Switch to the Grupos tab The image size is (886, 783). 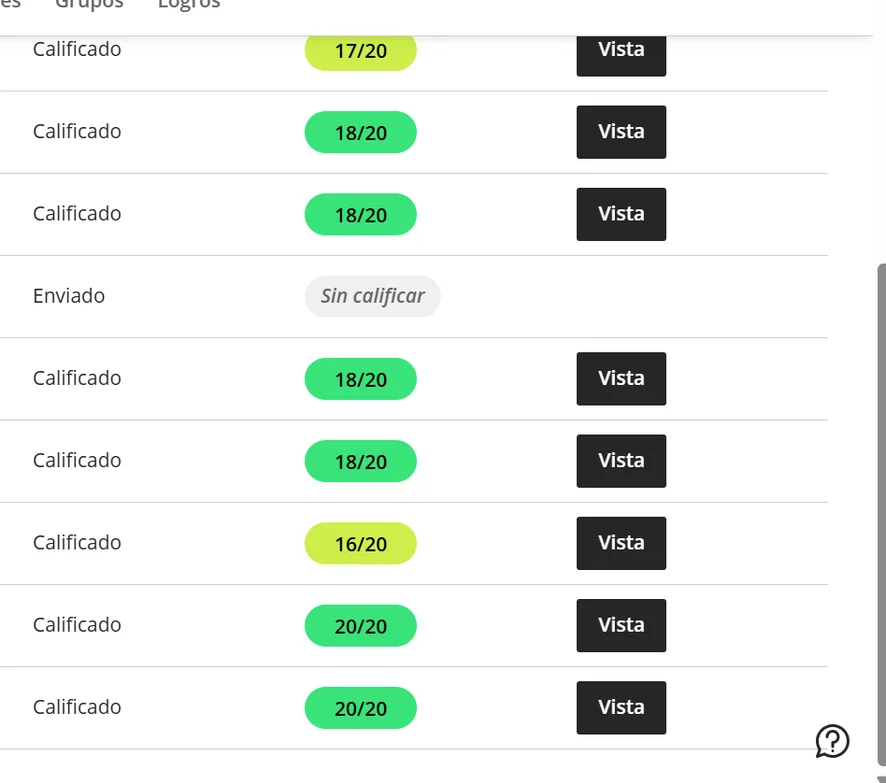(x=90, y=4)
